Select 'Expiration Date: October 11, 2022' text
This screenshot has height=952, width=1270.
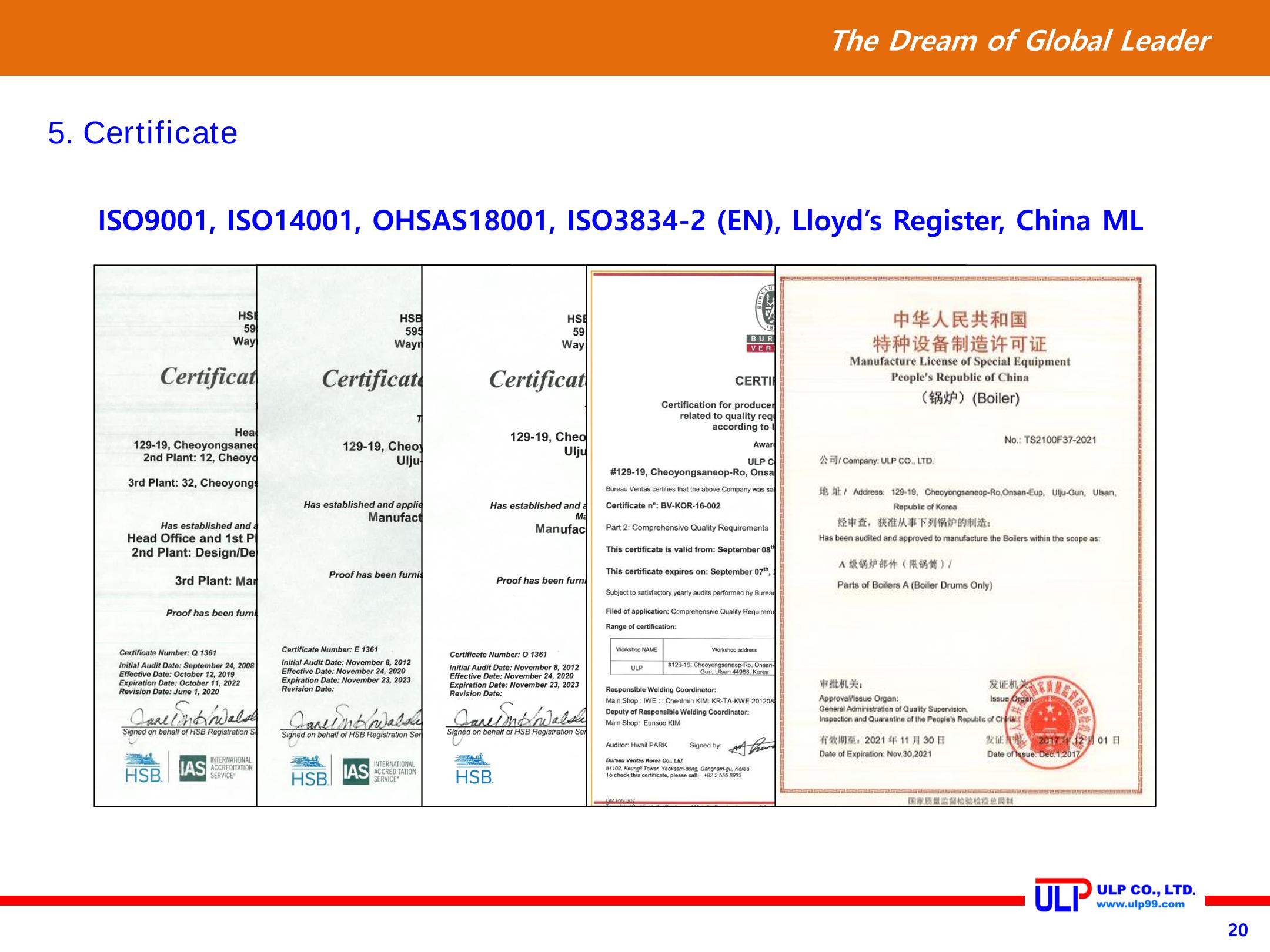tap(179, 683)
